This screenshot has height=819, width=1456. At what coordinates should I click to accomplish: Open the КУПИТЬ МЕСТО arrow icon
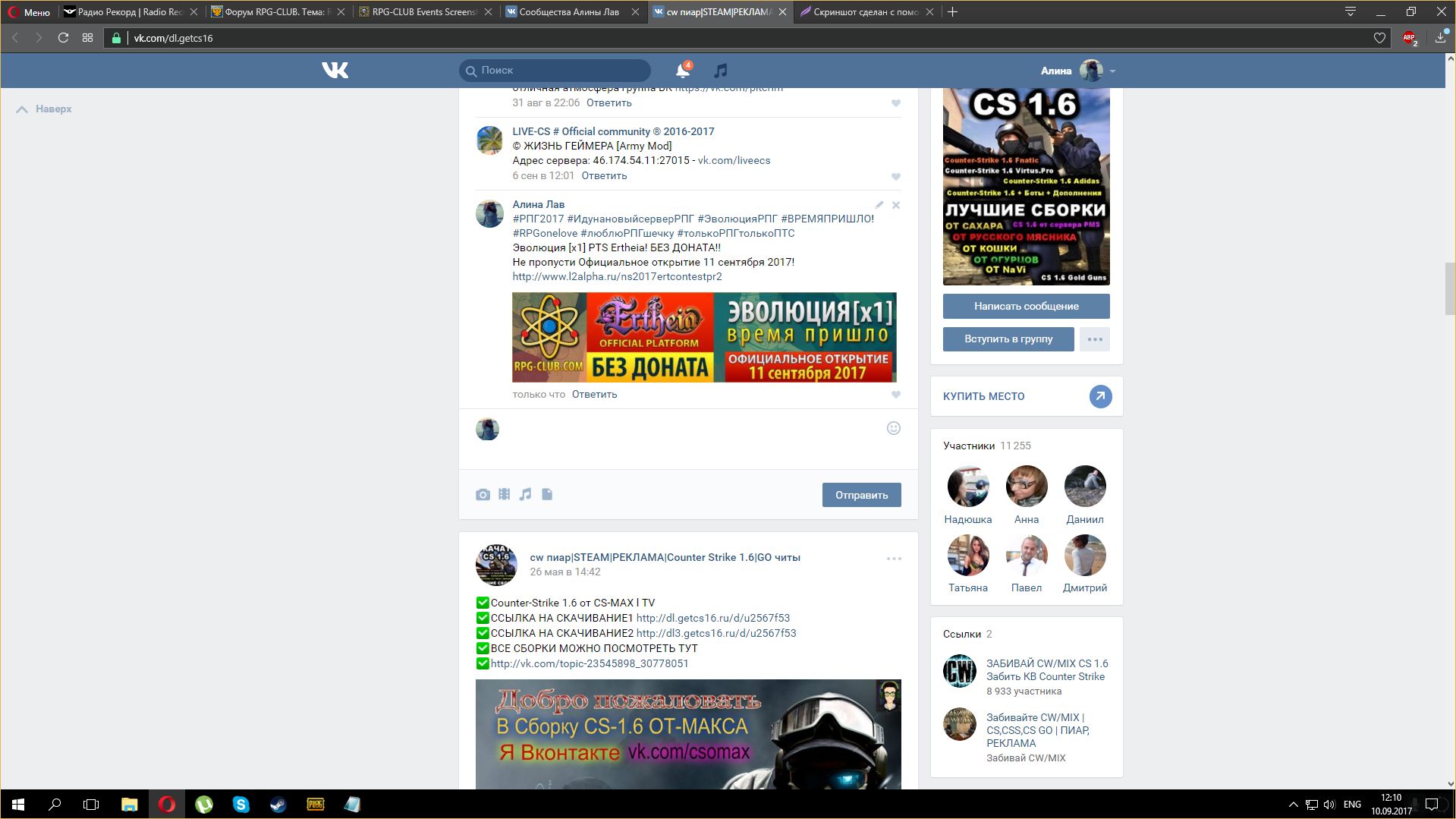pyautogui.click(x=1100, y=396)
